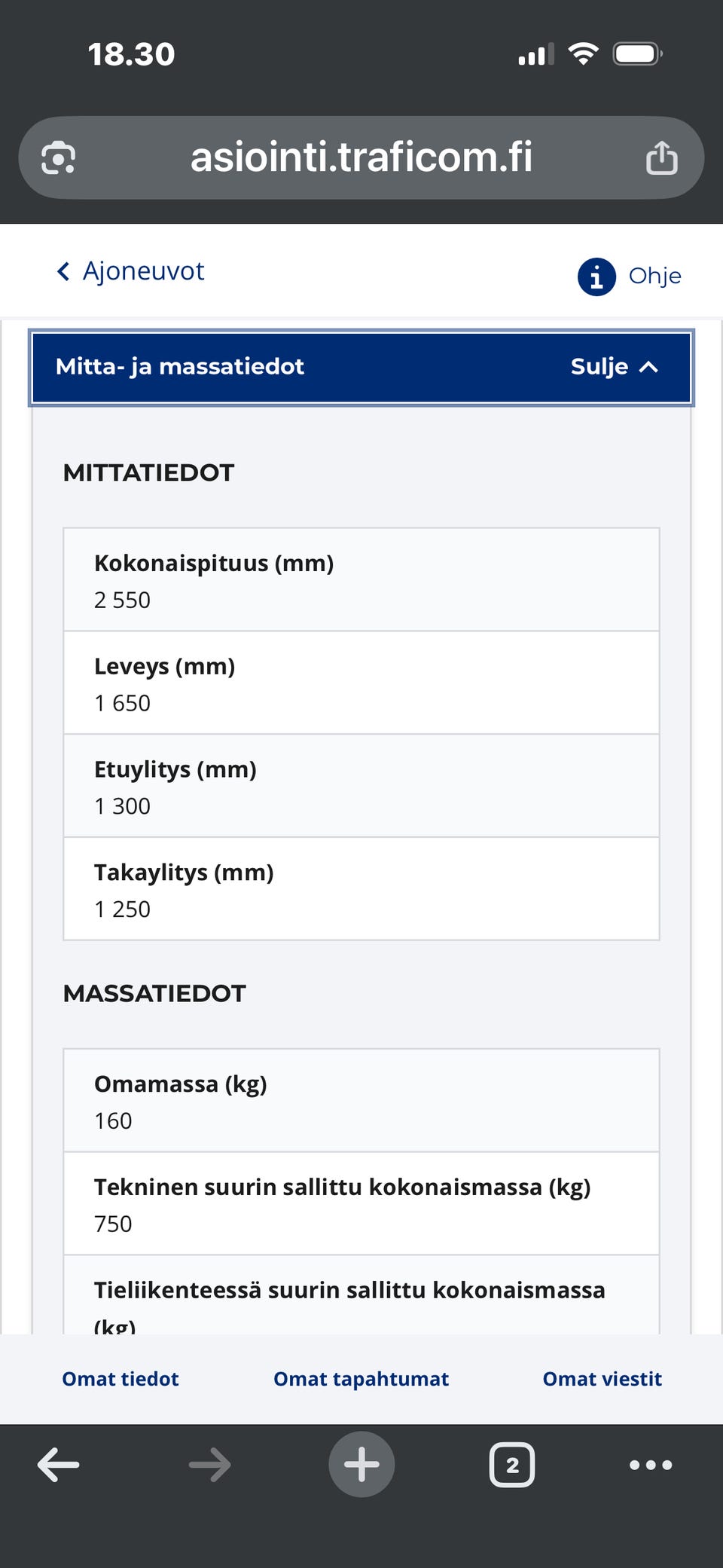Select the Omamassa (kg) row
Viewport: 723px width, 1568px height.
[361, 1100]
